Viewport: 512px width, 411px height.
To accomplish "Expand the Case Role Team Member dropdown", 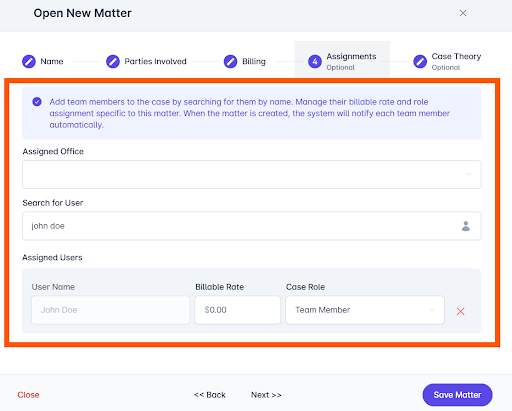I will 365,310.
